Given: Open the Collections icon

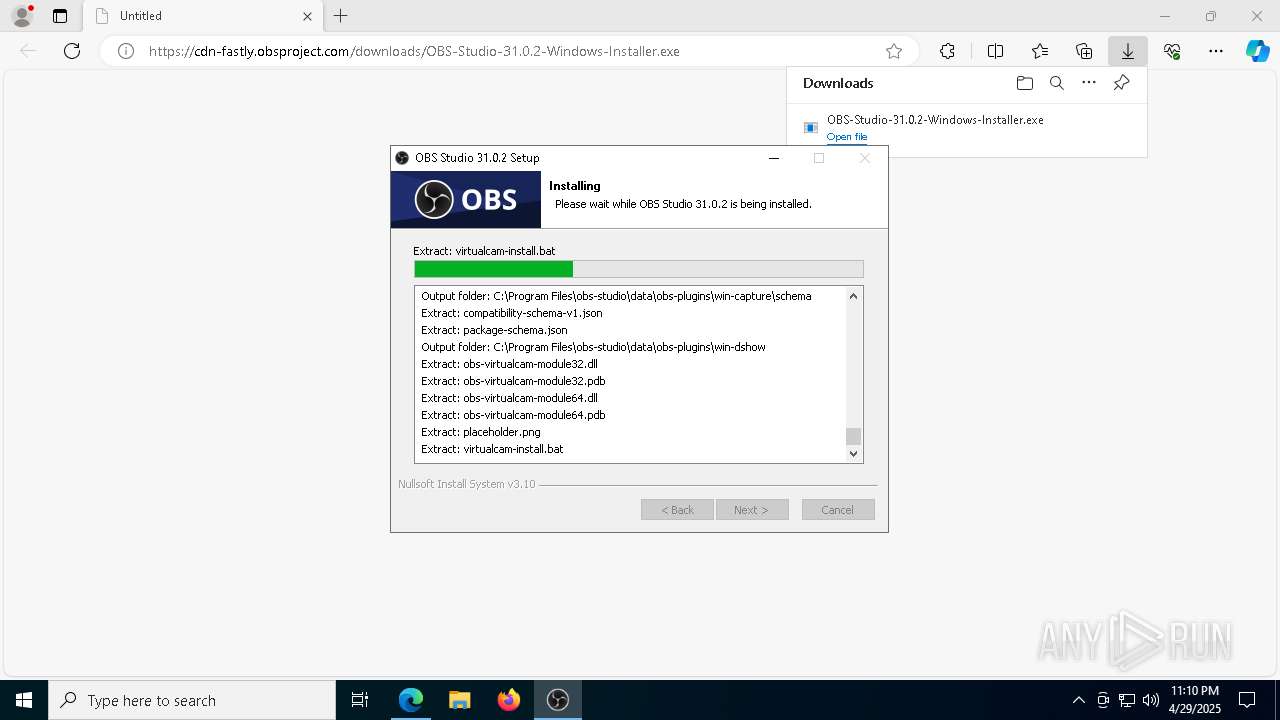Looking at the screenshot, I should pyautogui.click(x=1084, y=51).
